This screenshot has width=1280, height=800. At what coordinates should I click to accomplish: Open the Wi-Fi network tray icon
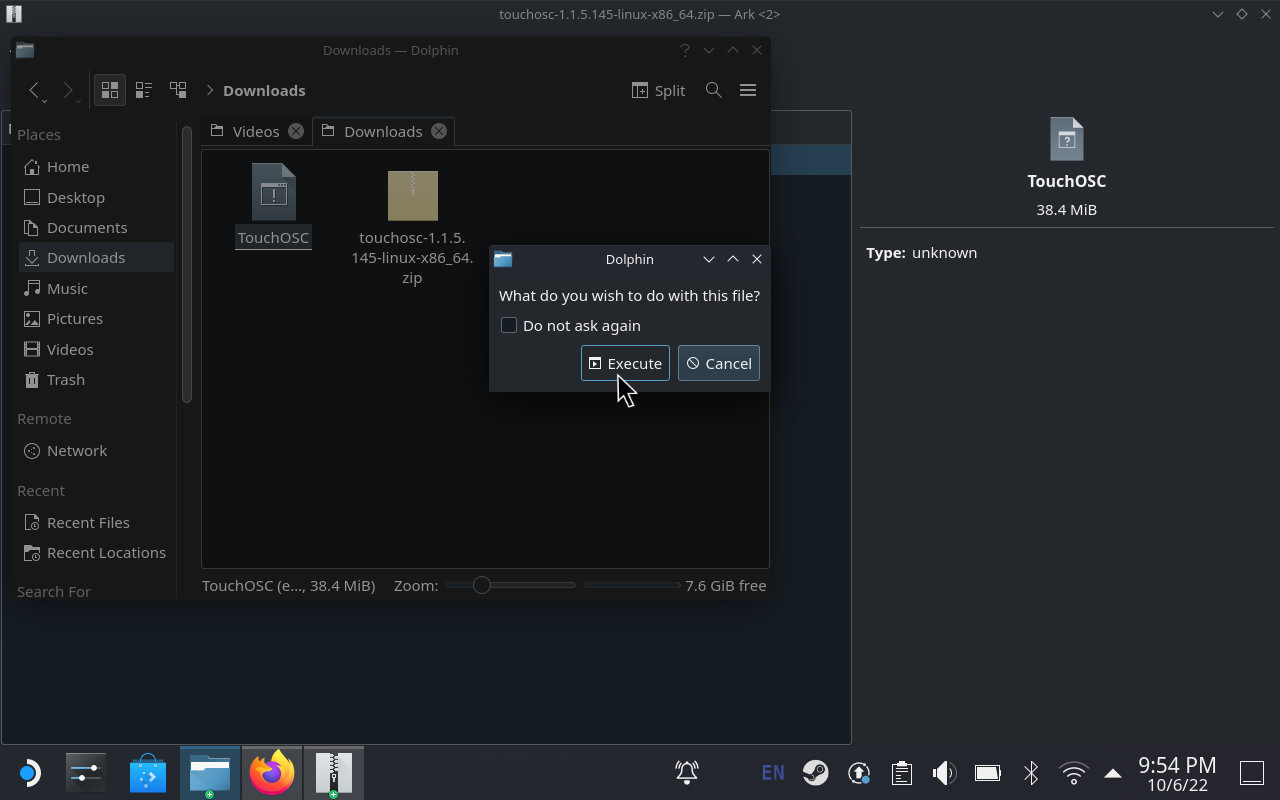coord(1073,772)
